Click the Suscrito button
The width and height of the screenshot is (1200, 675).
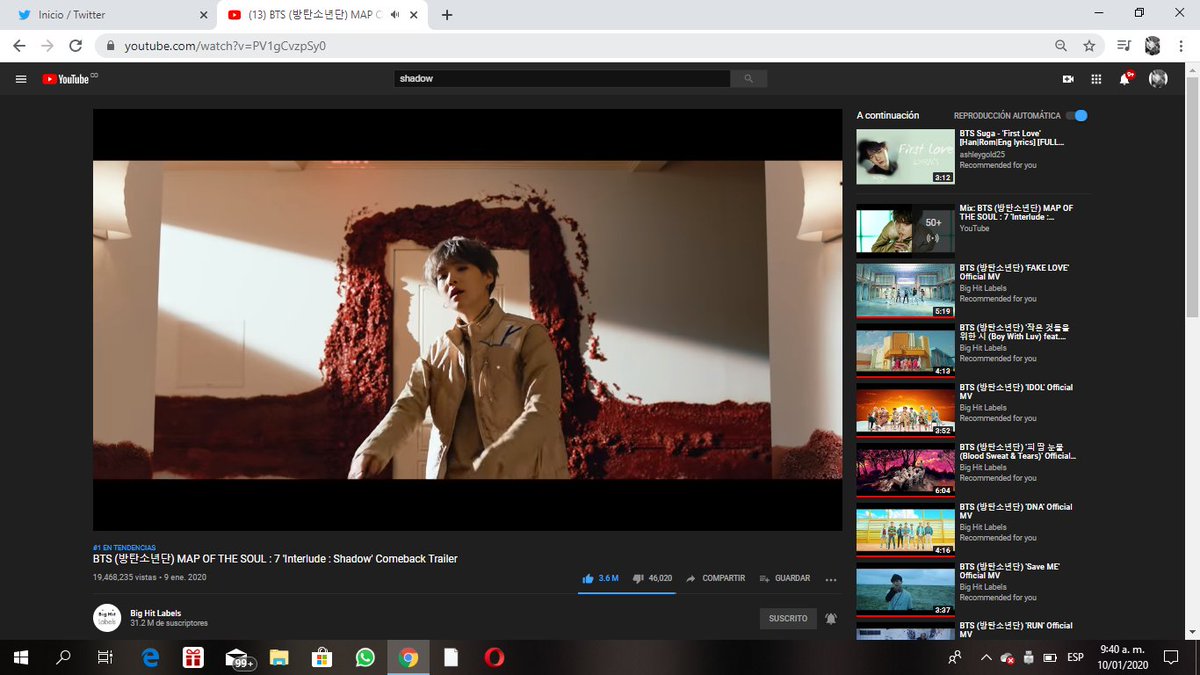coord(788,619)
